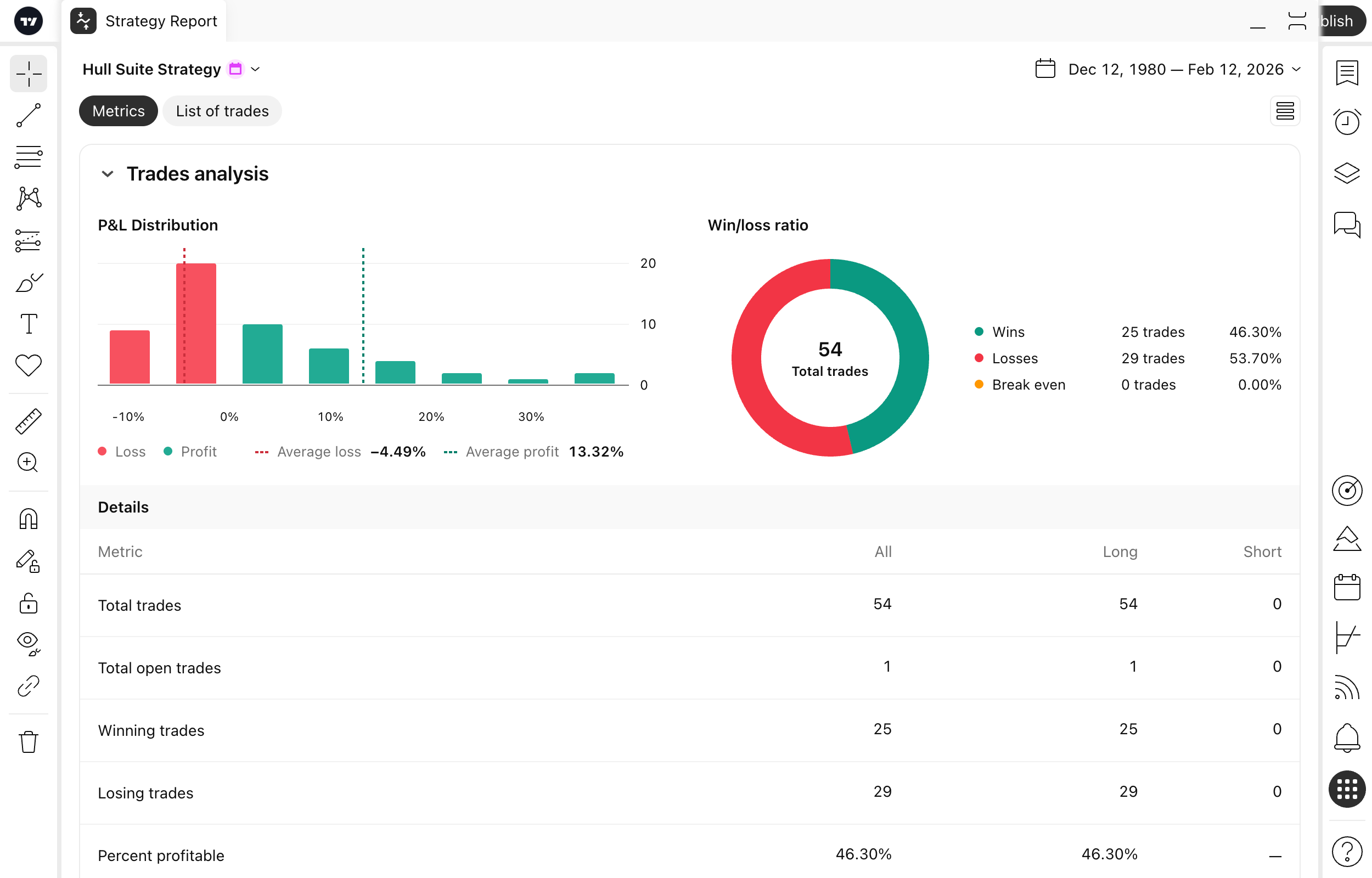The width and height of the screenshot is (1372, 878).
Task: Open the Help Center question icon
Action: pyautogui.click(x=1347, y=852)
